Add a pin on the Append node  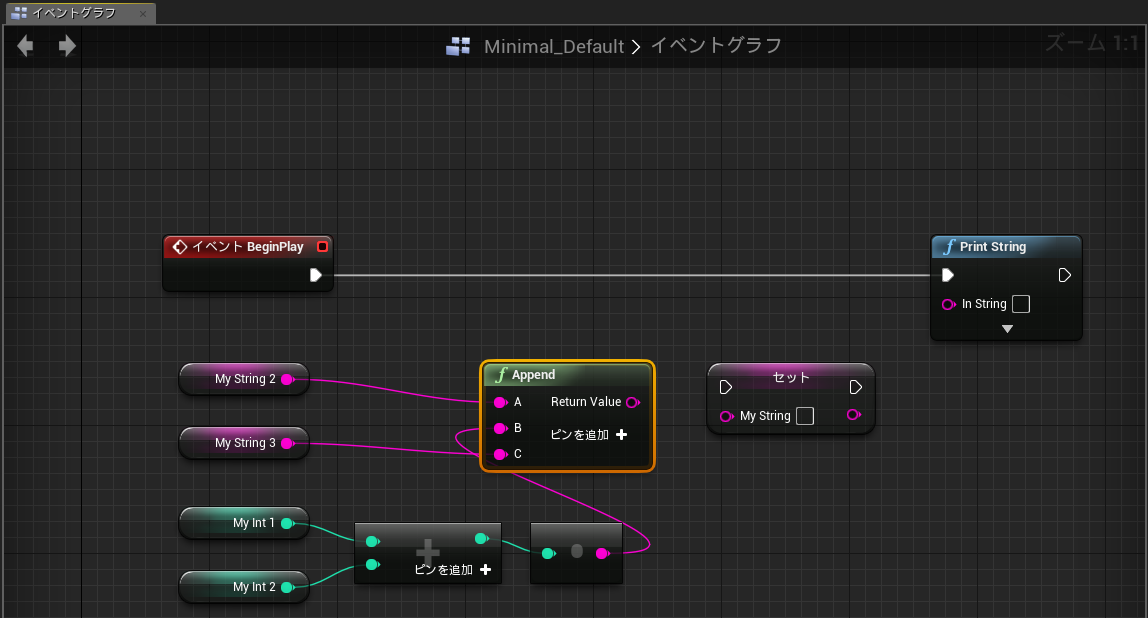(x=589, y=435)
